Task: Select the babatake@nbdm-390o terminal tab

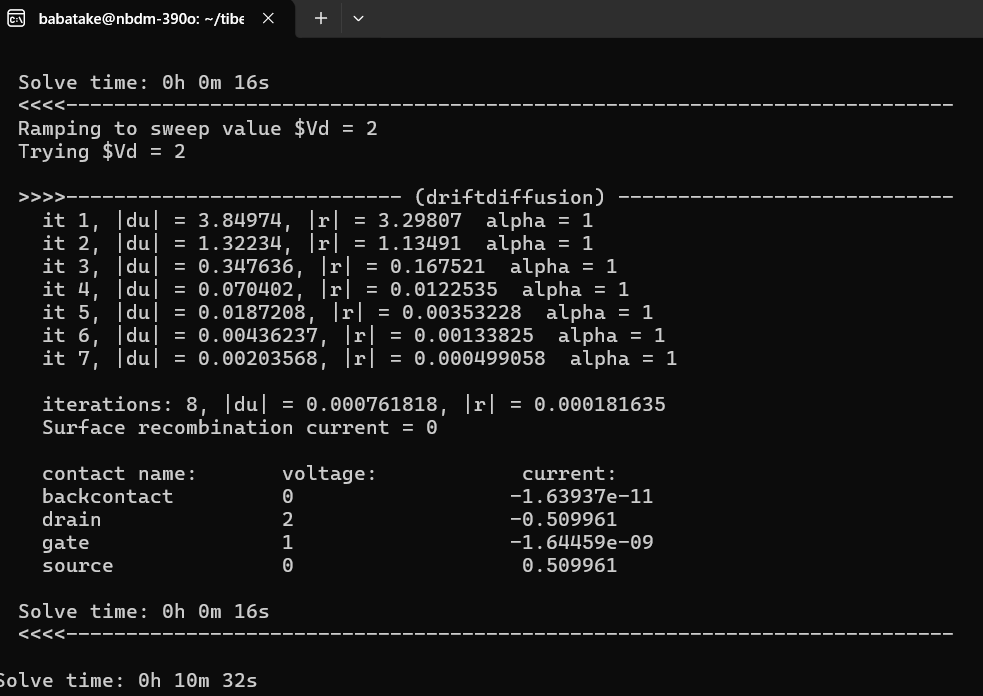Action: click(147, 19)
